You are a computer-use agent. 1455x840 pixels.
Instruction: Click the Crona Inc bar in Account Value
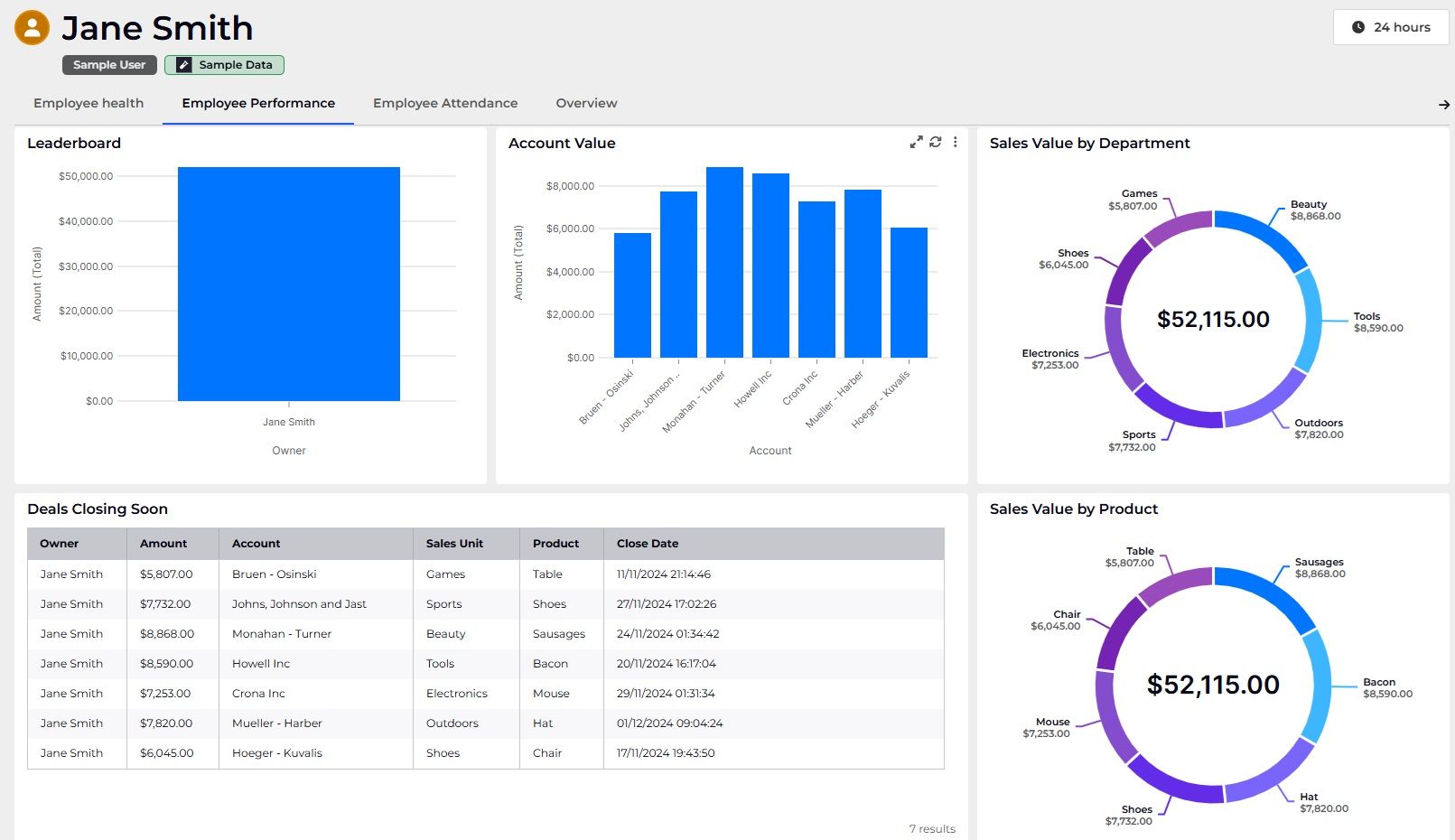(816, 279)
